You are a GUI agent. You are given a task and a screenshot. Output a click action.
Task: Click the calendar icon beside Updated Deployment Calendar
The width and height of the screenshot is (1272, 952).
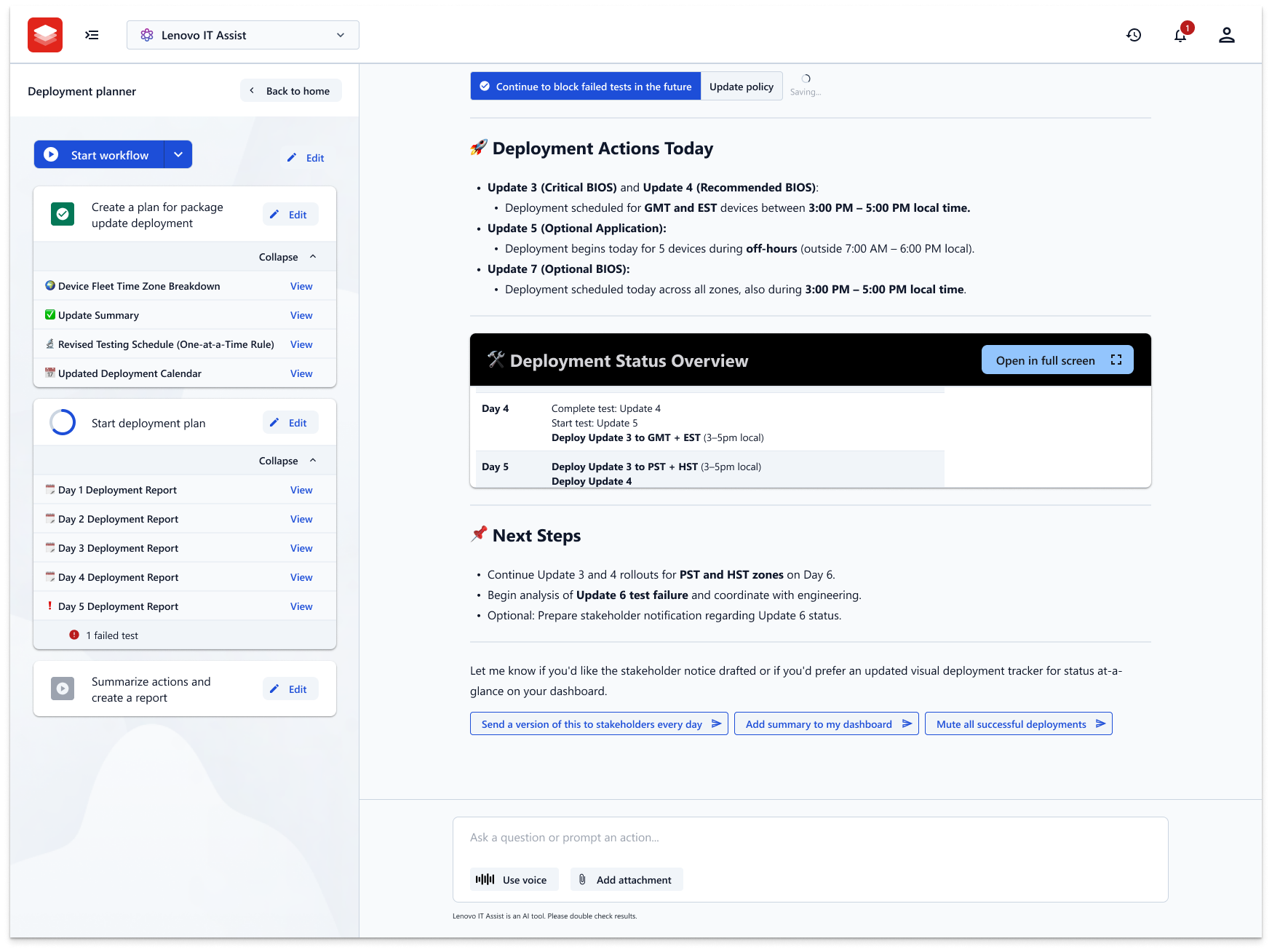point(50,373)
